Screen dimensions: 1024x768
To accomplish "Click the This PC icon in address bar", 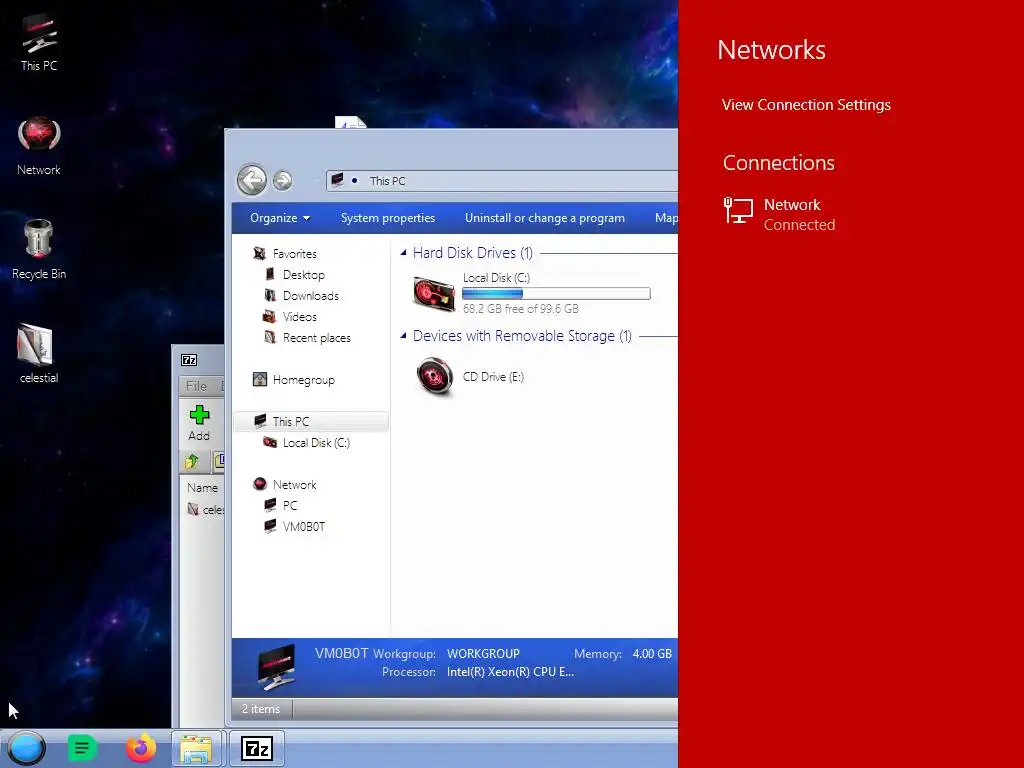I will click(337, 180).
